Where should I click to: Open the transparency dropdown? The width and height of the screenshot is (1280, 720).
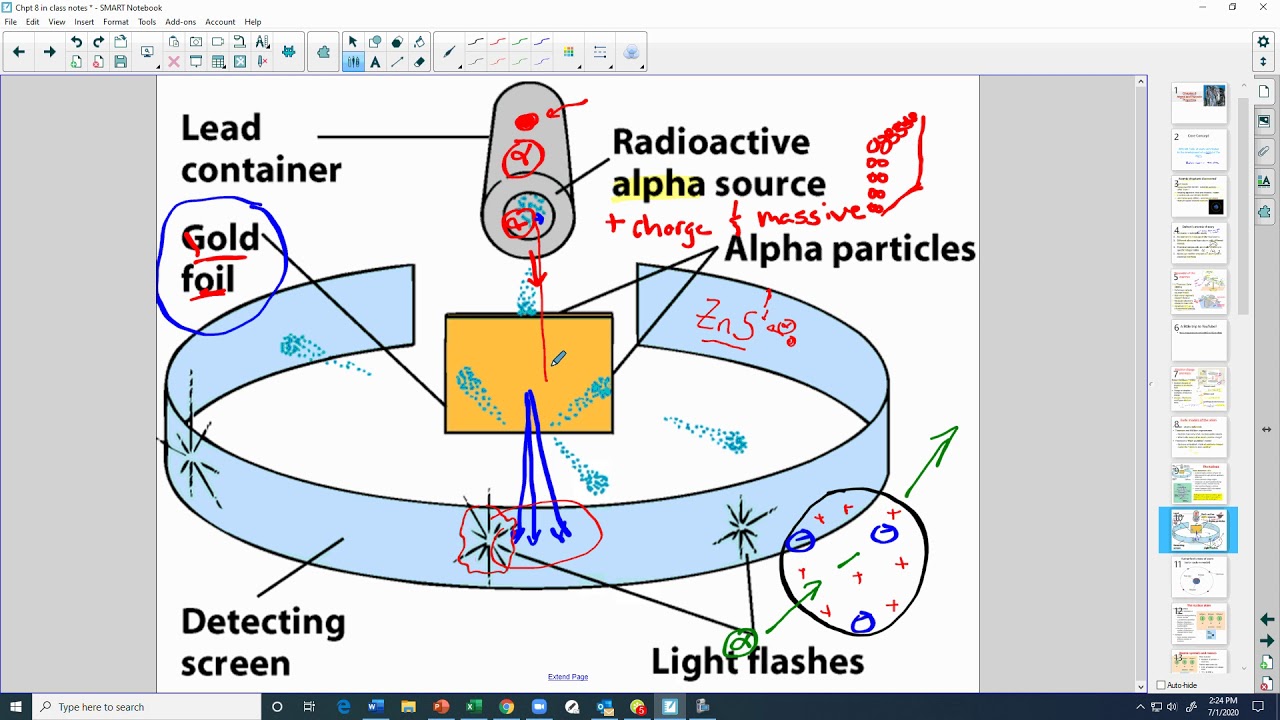pos(632,52)
